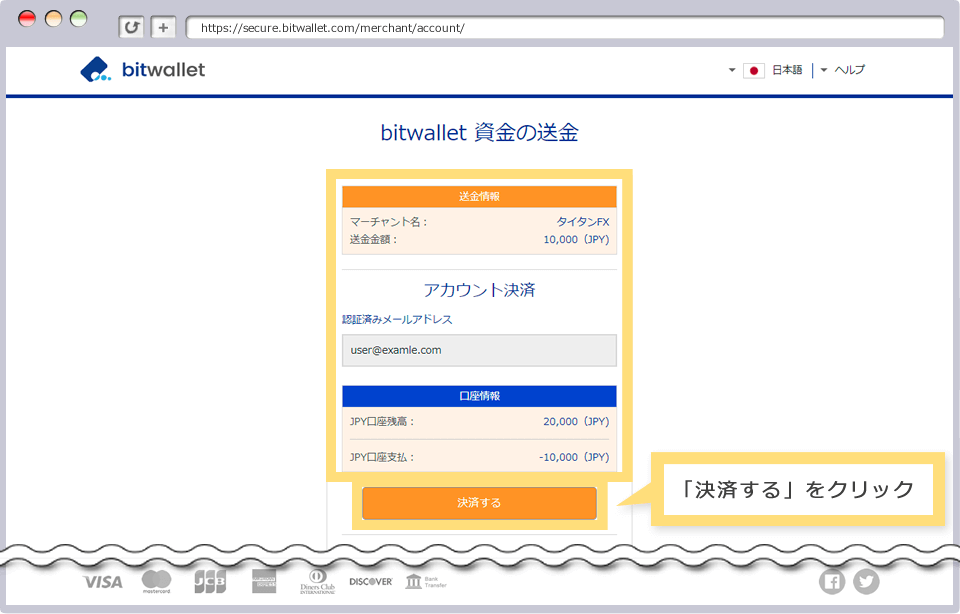Viewport: 960px width, 614px height.
Task: Select payment value -10,000 (JPY)
Action: point(574,457)
